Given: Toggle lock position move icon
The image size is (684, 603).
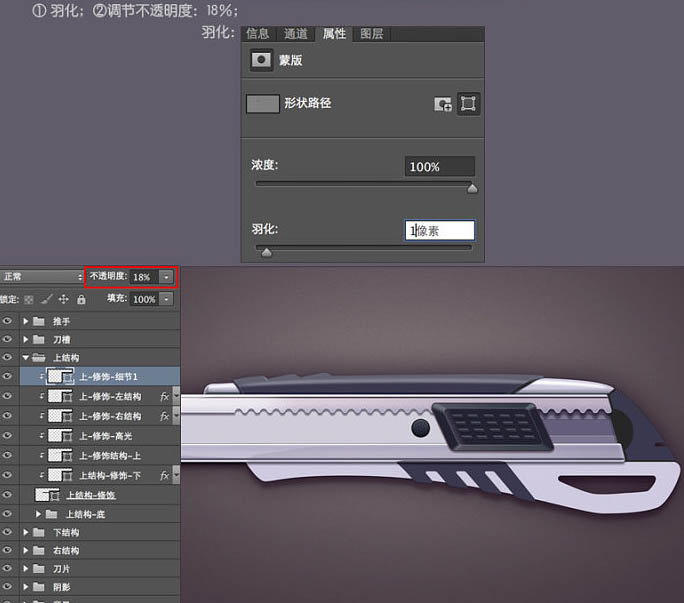Looking at the screenshot, I should (x=64, y=299).
